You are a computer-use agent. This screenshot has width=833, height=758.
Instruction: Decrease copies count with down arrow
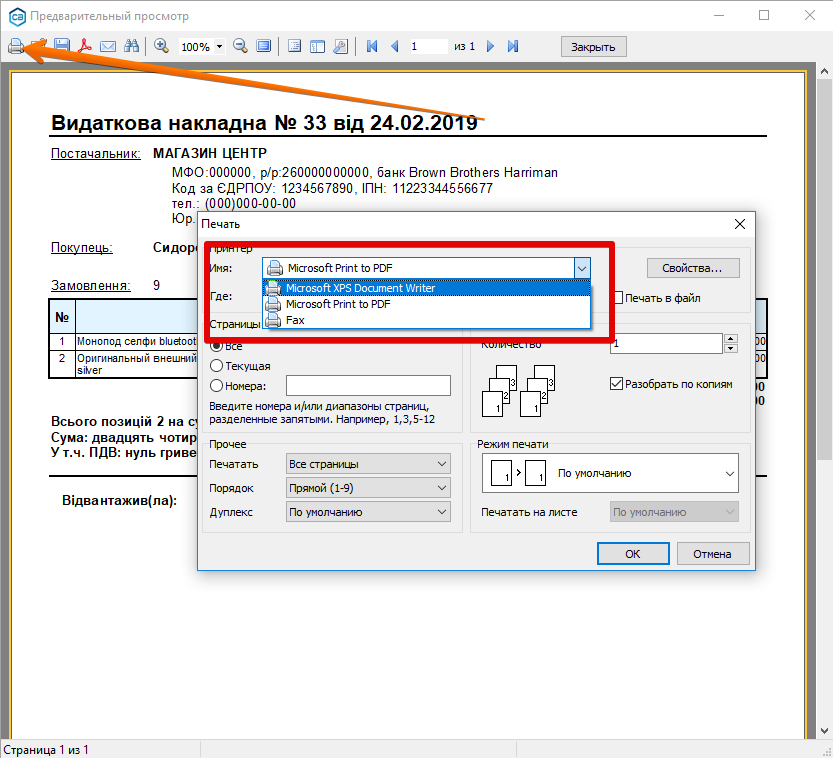(x=731, y=348)
